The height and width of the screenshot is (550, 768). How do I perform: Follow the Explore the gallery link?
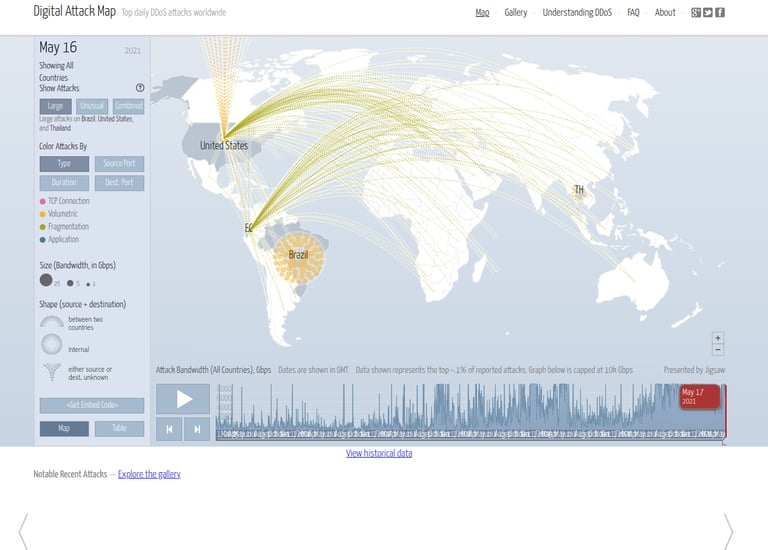point(149,474)
